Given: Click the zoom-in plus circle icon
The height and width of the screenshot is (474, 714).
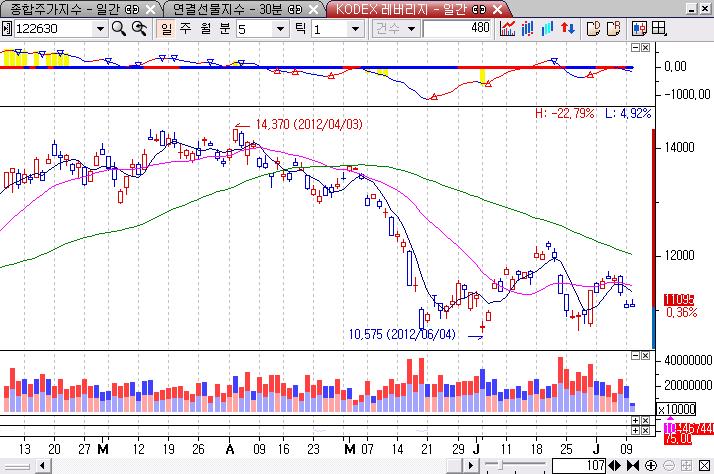Looking at the screenshot, I should coord(651,466).
